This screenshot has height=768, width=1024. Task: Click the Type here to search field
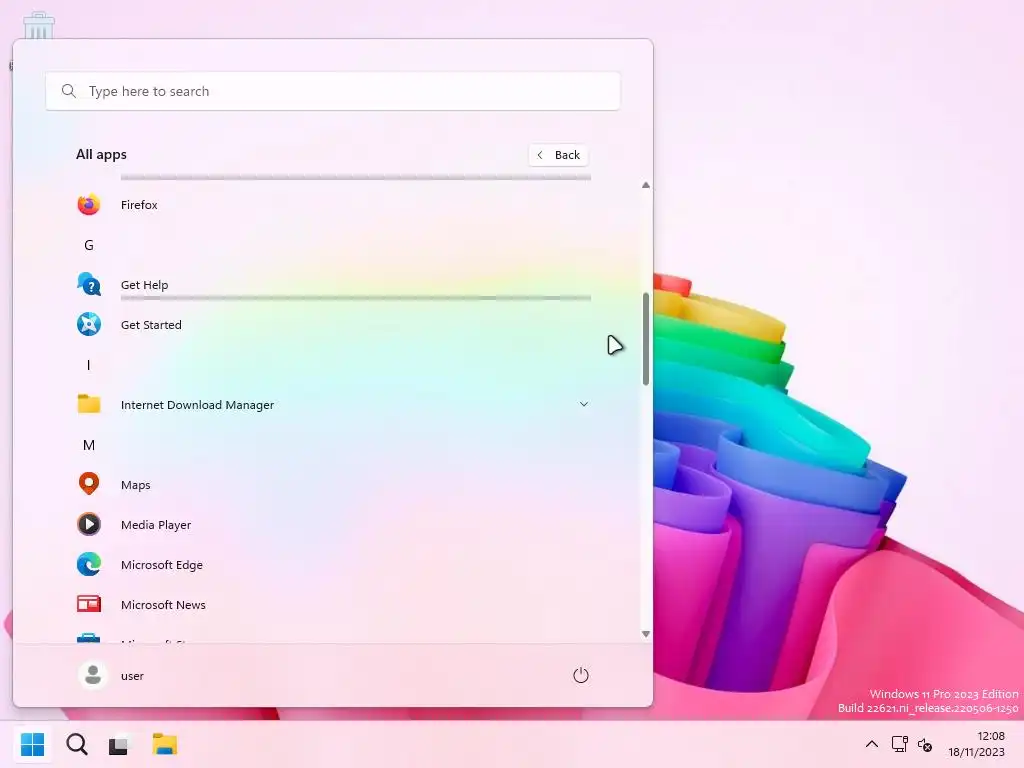[x=333, y=91]
